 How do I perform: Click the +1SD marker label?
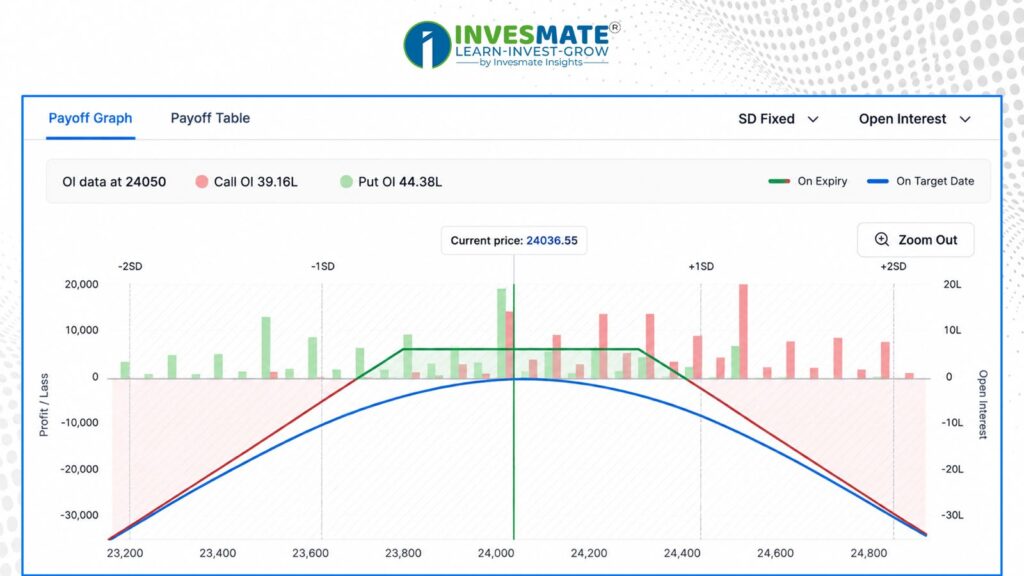coord(701,266)
